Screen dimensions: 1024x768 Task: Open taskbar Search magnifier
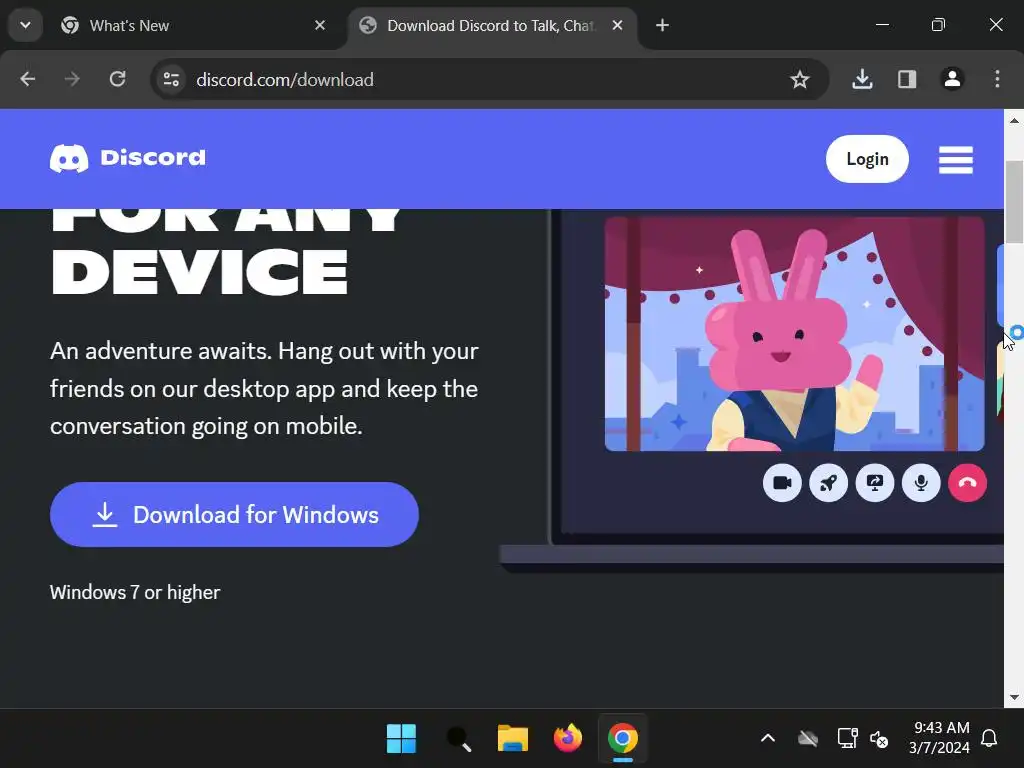(x=458, y=739)
